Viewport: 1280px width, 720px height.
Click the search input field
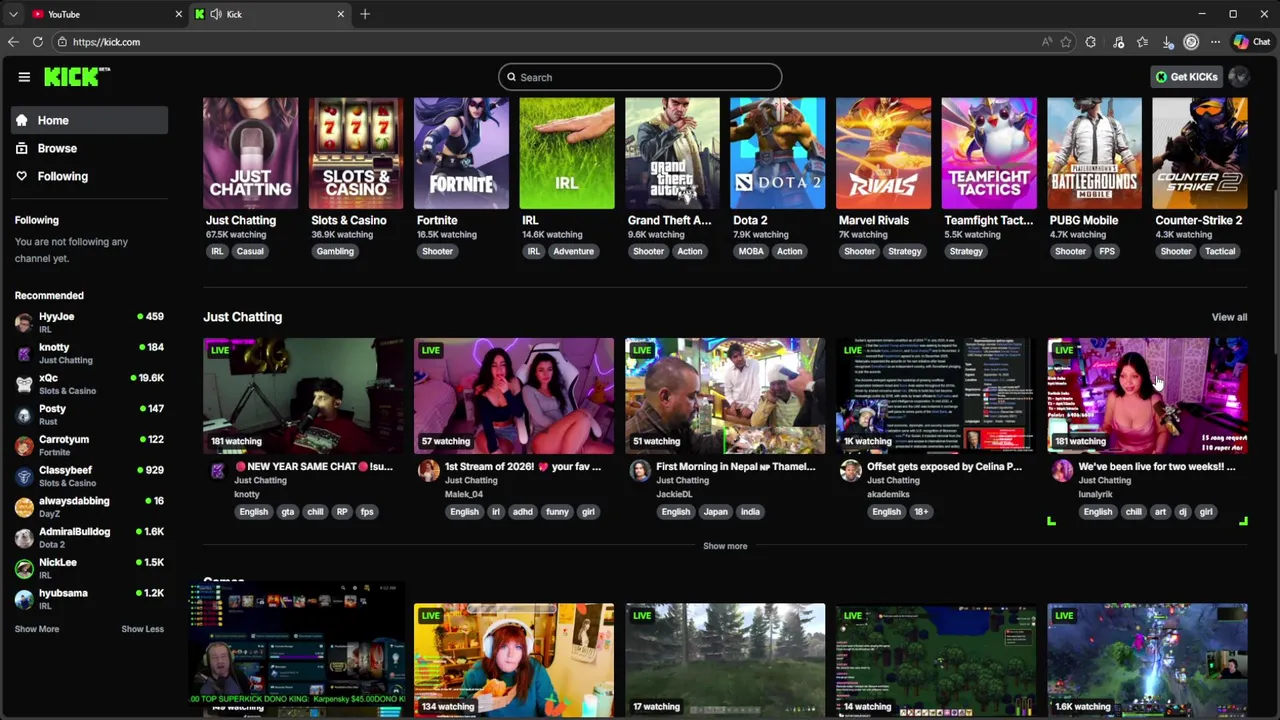pos(640,77)
